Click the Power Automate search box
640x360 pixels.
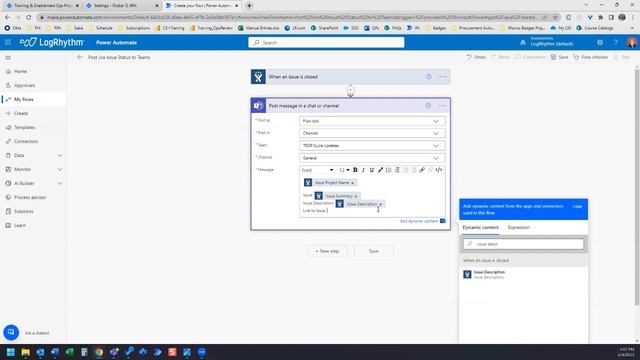326,42
